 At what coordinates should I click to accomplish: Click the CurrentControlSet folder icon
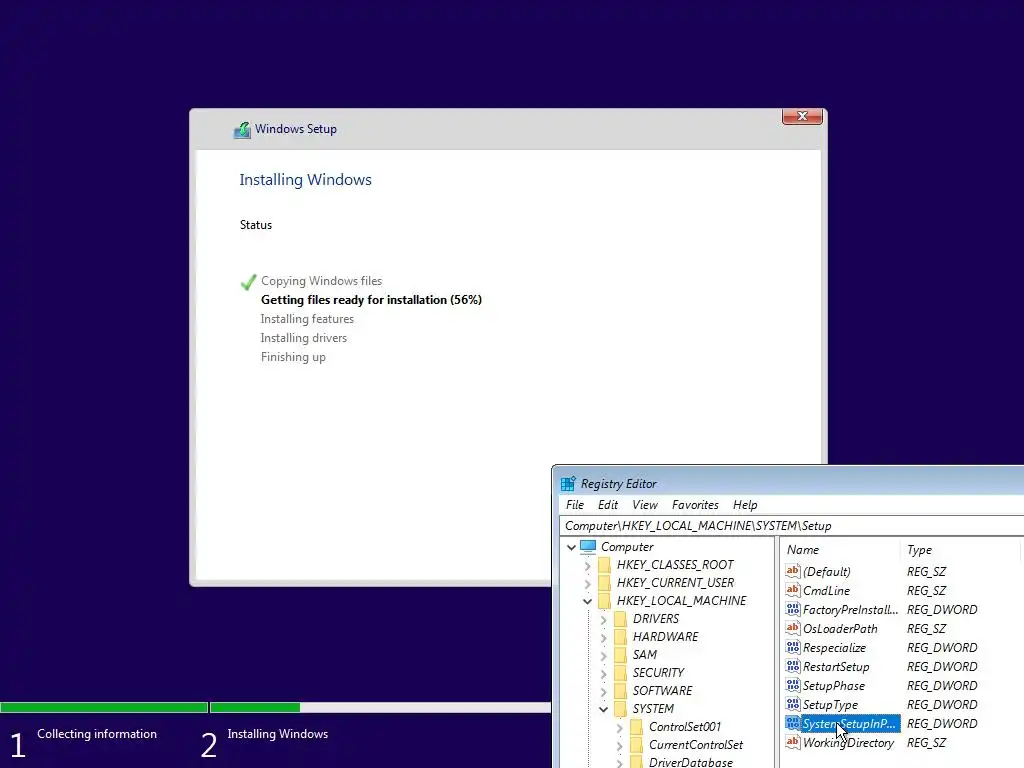[637, 744]
